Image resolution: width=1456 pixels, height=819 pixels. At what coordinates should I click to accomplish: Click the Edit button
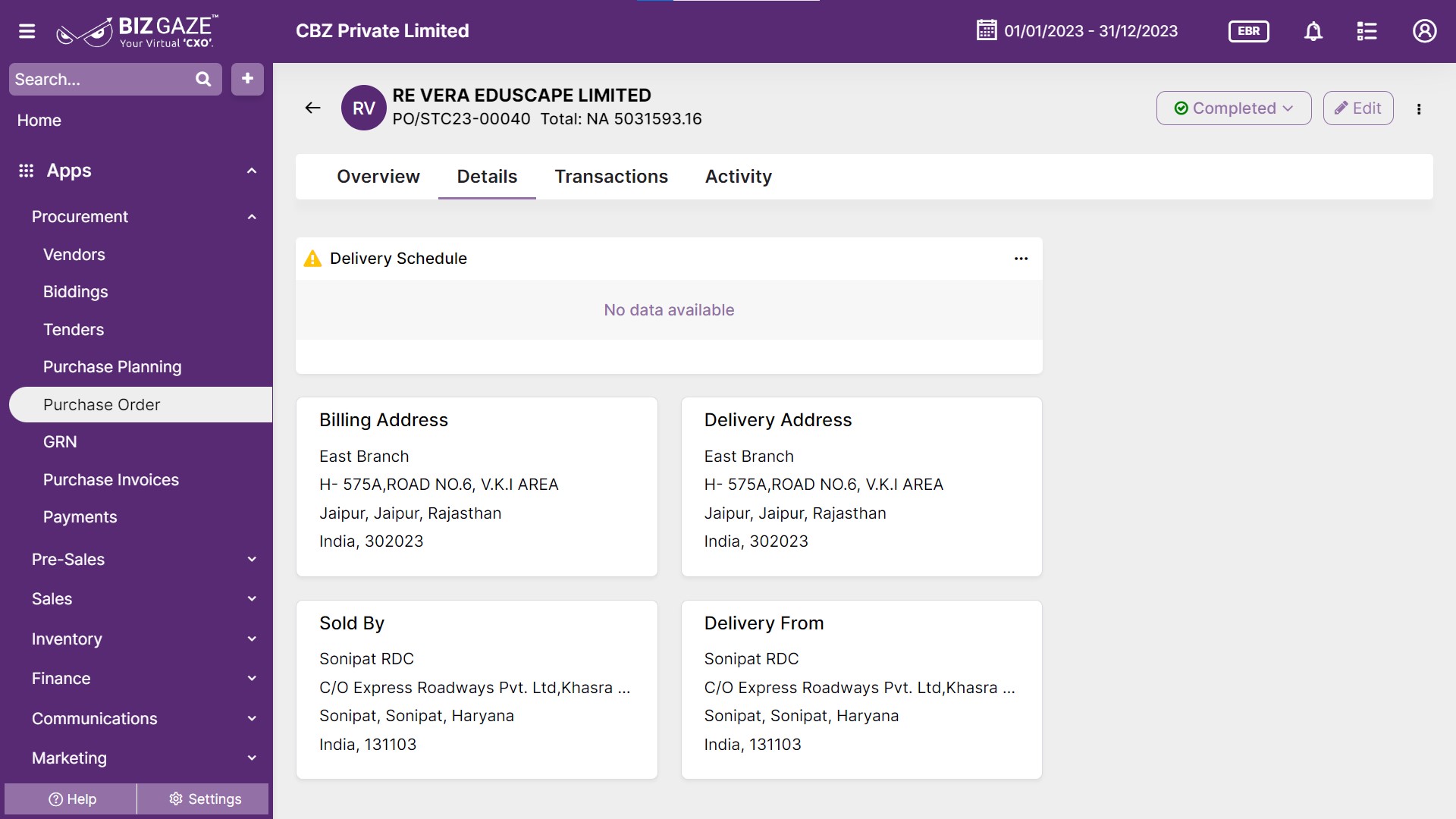pyautogui.click(x=1358, y=108)
